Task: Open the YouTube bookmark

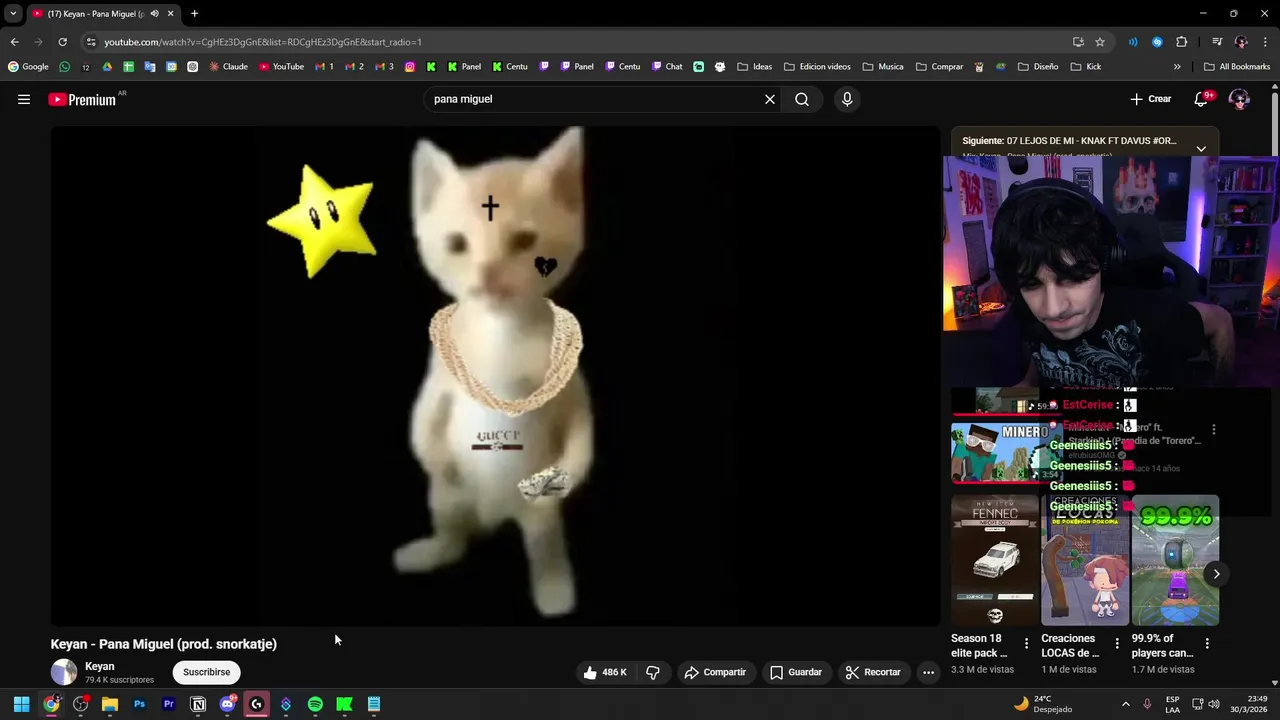Action: pos(281,67)
